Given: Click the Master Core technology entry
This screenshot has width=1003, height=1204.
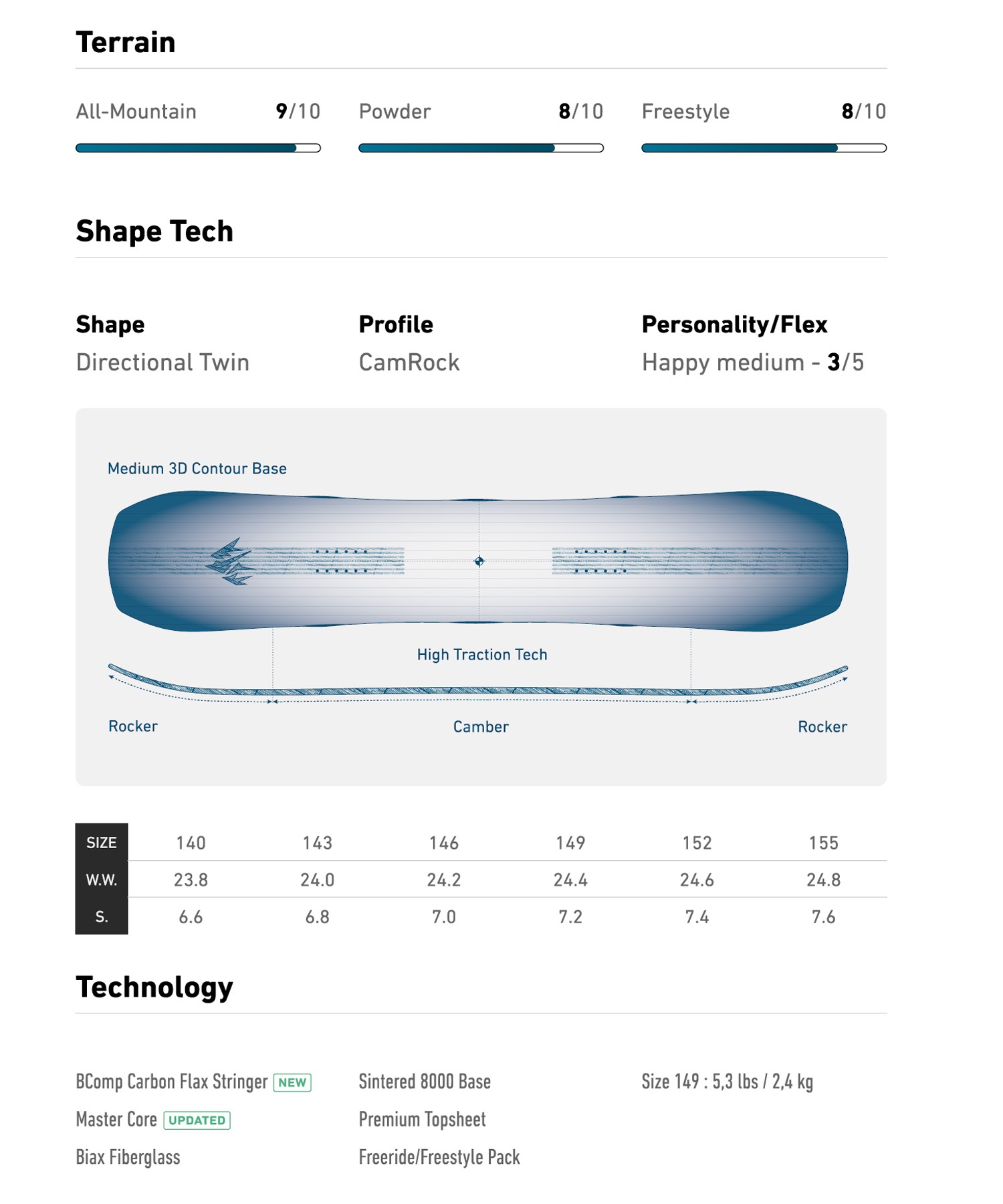Looking at the screenshot, I should [116, 1120].
